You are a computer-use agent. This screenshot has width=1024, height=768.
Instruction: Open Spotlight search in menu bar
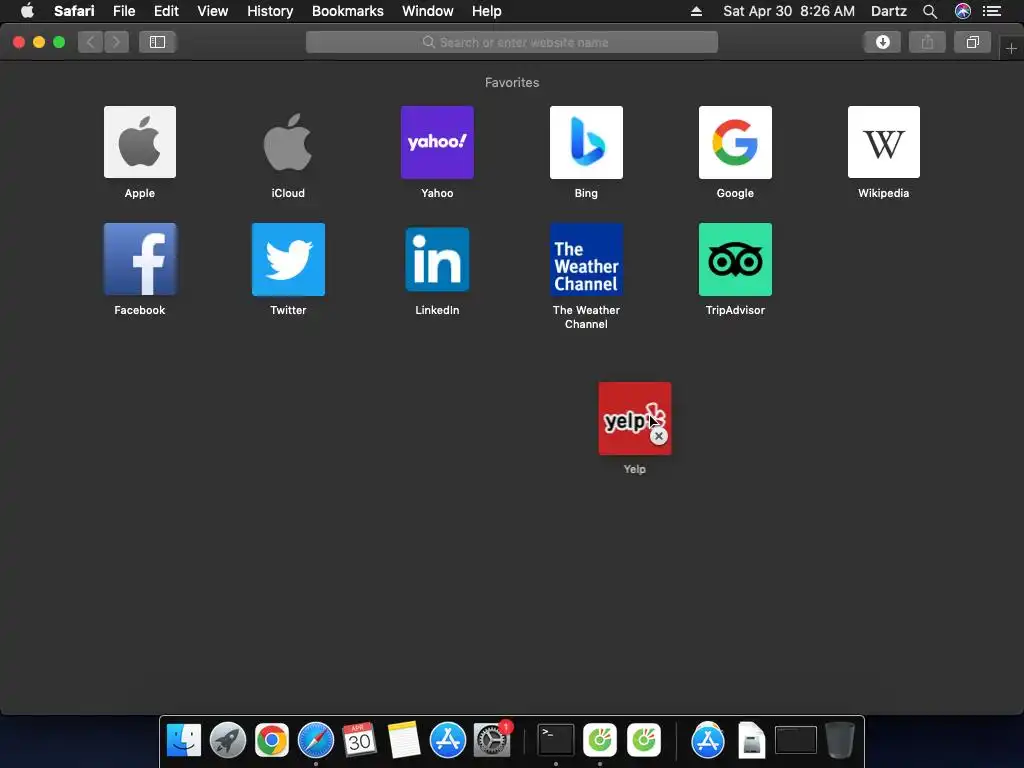tap(930, 11)
